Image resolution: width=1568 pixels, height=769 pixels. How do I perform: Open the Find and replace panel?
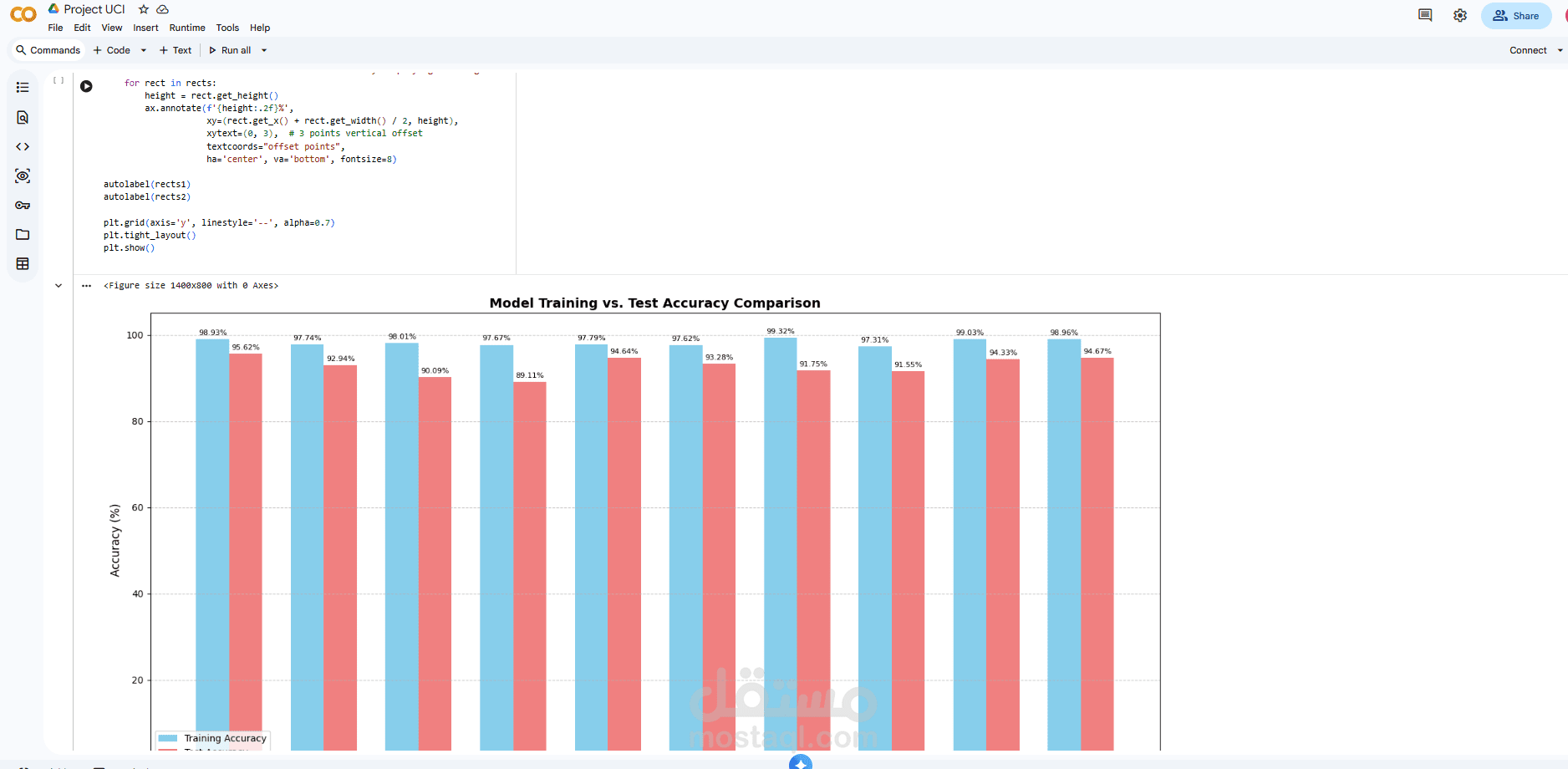click(x=23, y=117)
